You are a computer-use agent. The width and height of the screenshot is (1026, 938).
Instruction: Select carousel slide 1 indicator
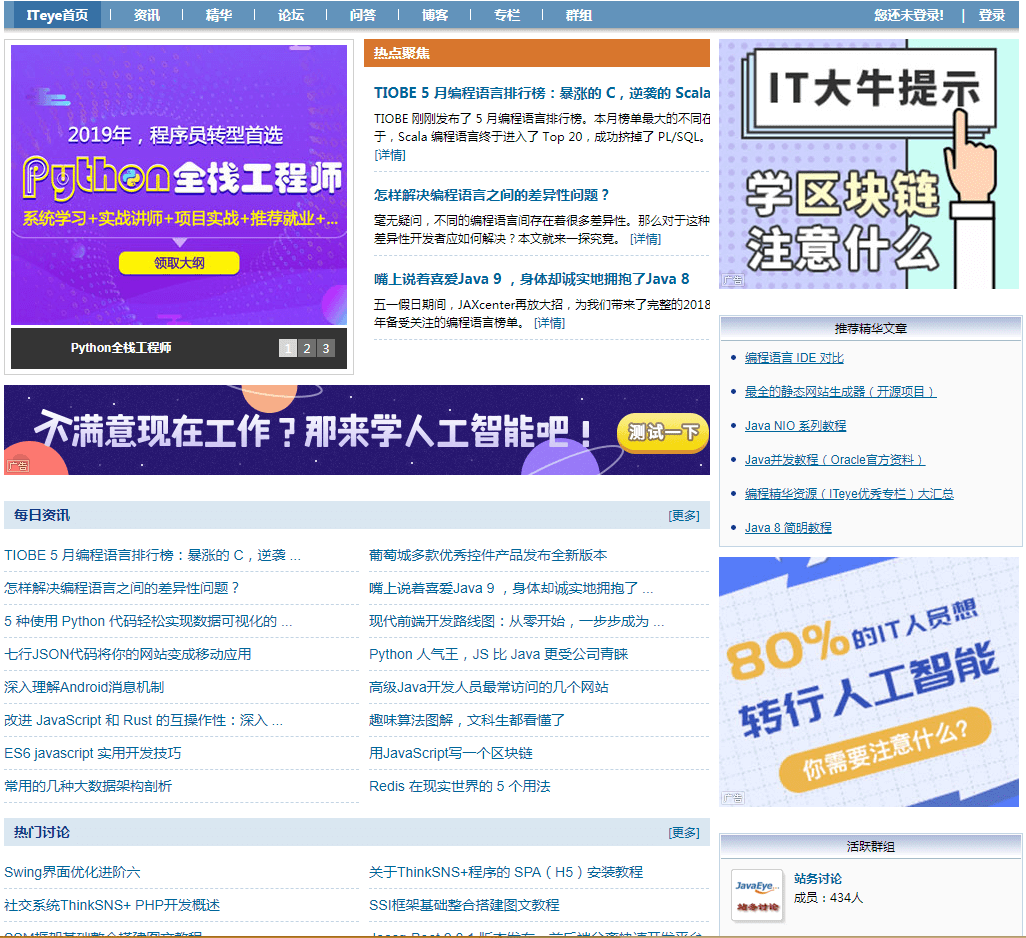[288, 348]
